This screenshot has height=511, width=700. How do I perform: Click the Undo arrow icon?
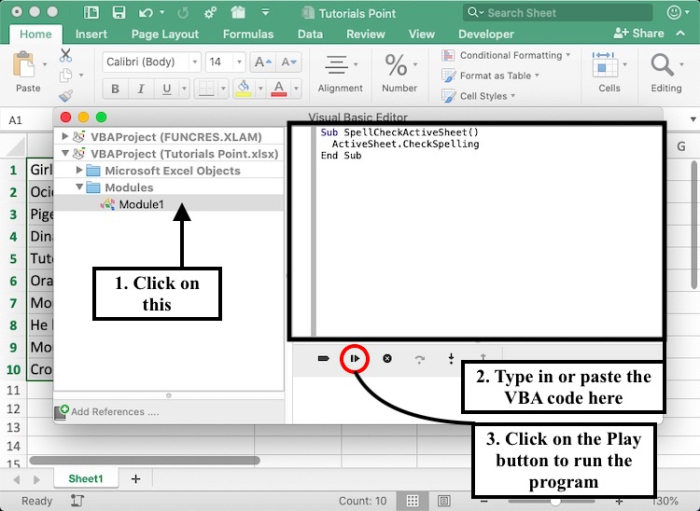point(146,13)
